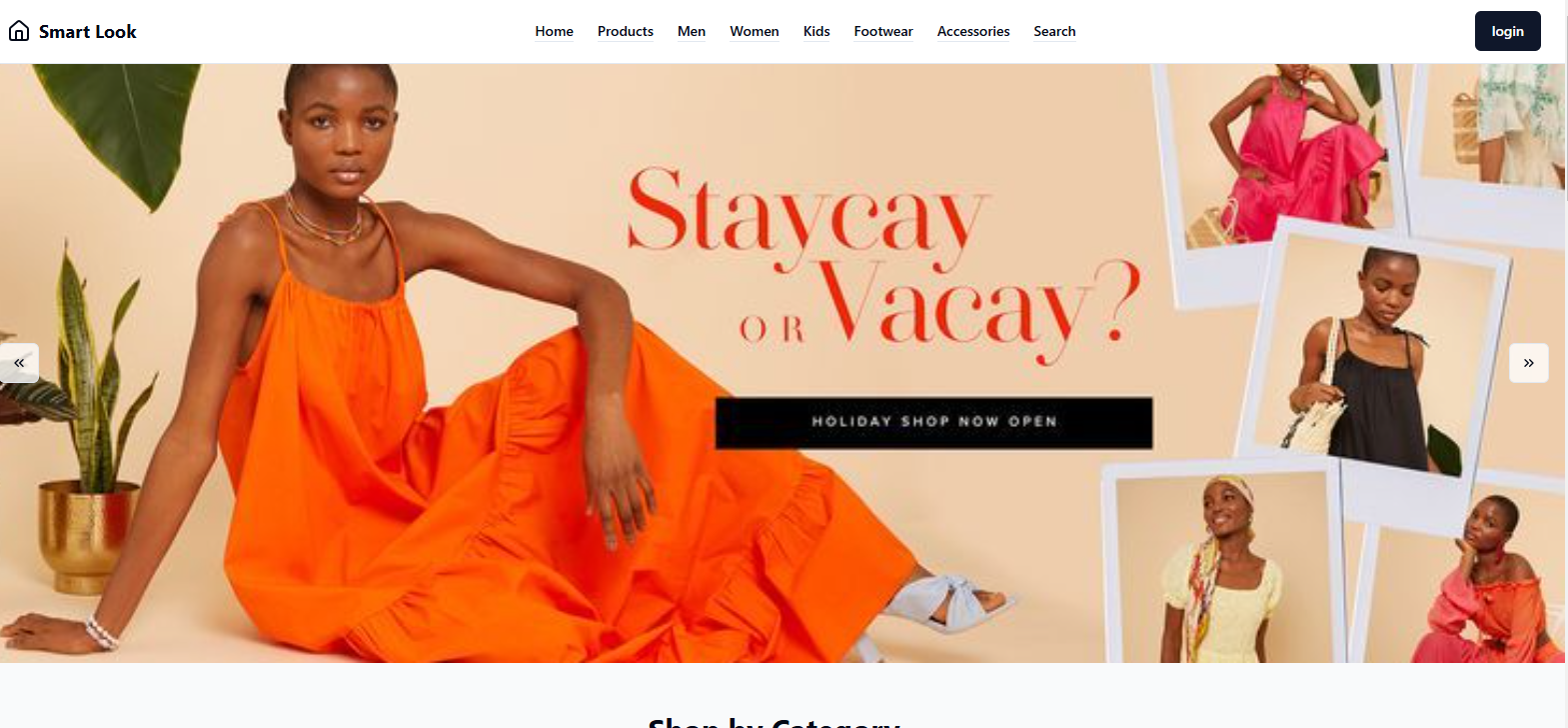Open the Search page link

1054,31
